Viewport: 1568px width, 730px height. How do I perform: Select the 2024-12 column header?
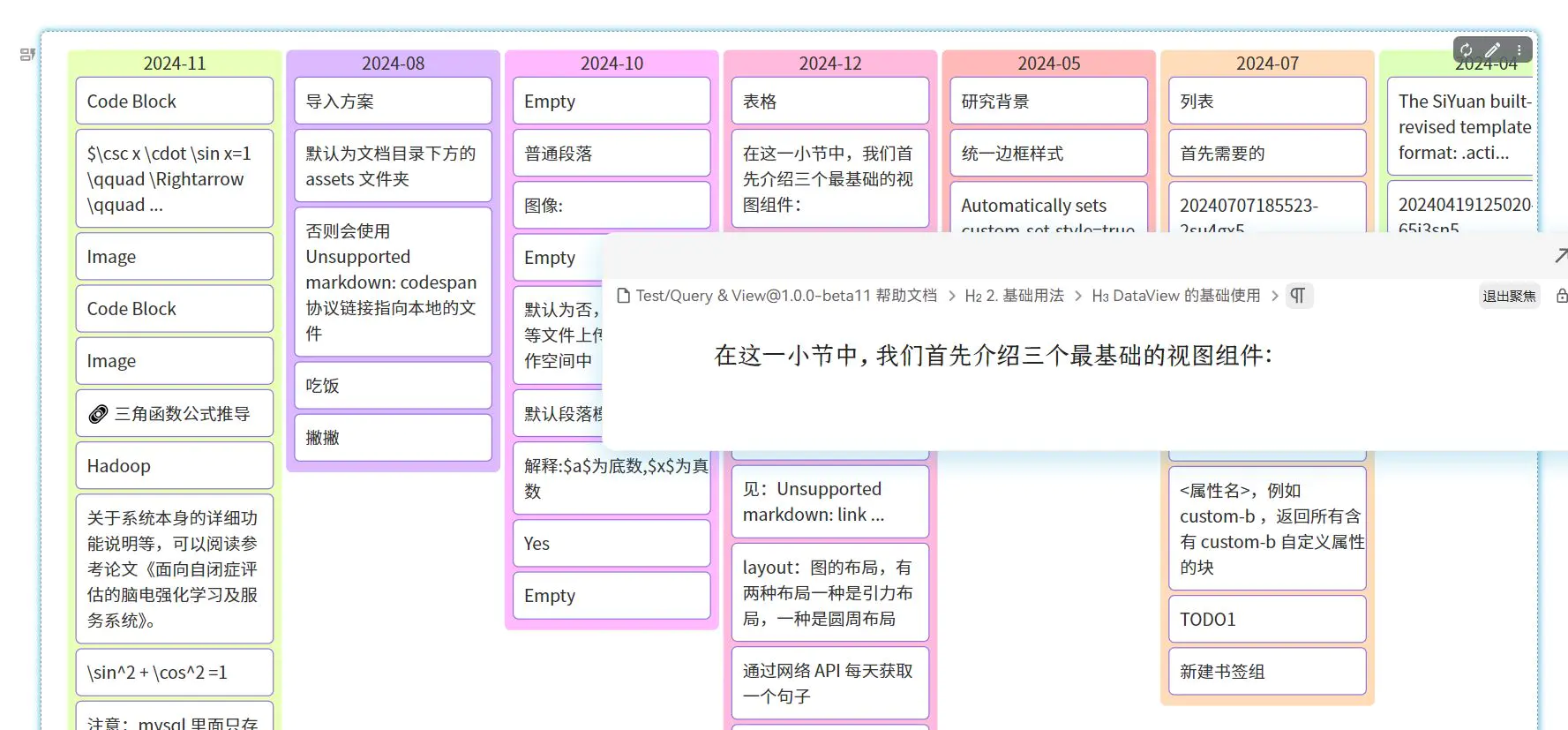click(x=830, y=64)
